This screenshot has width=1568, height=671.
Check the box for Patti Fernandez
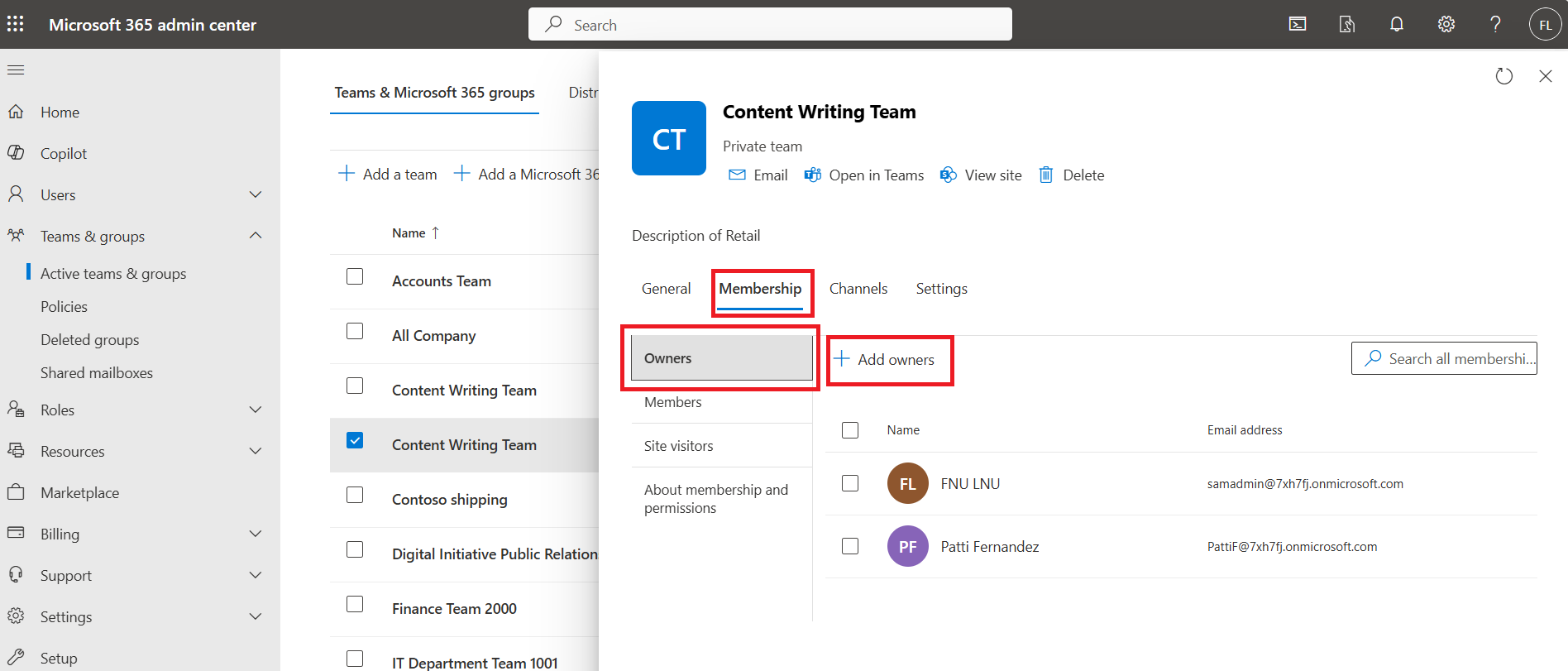(x=850, y=546)
